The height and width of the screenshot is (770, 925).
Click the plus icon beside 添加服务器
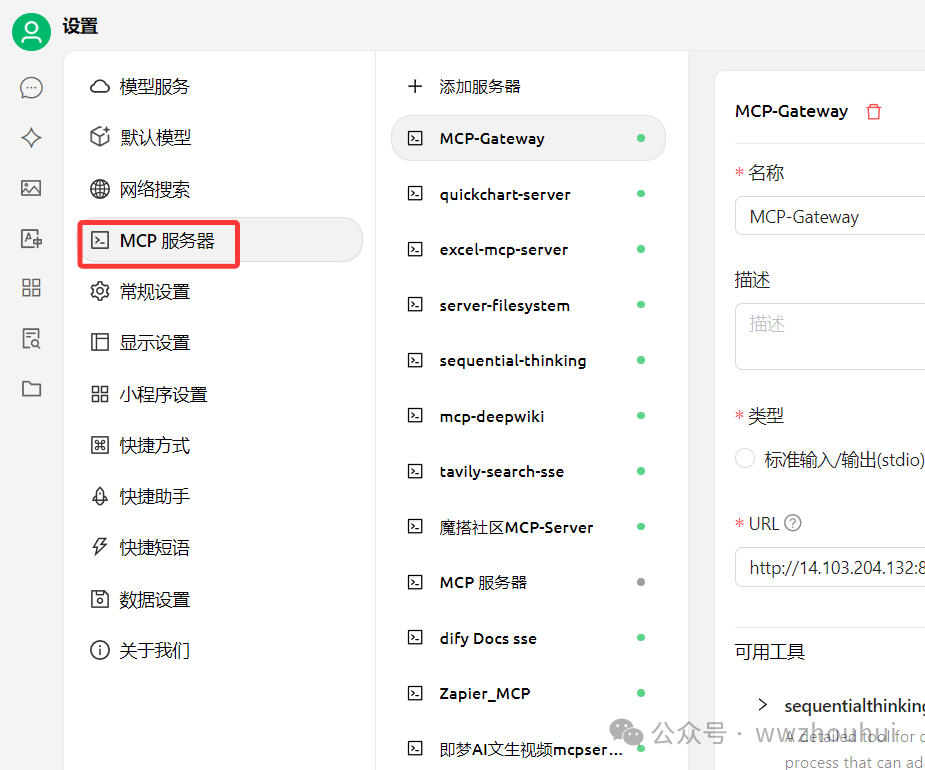pos(415,86)
